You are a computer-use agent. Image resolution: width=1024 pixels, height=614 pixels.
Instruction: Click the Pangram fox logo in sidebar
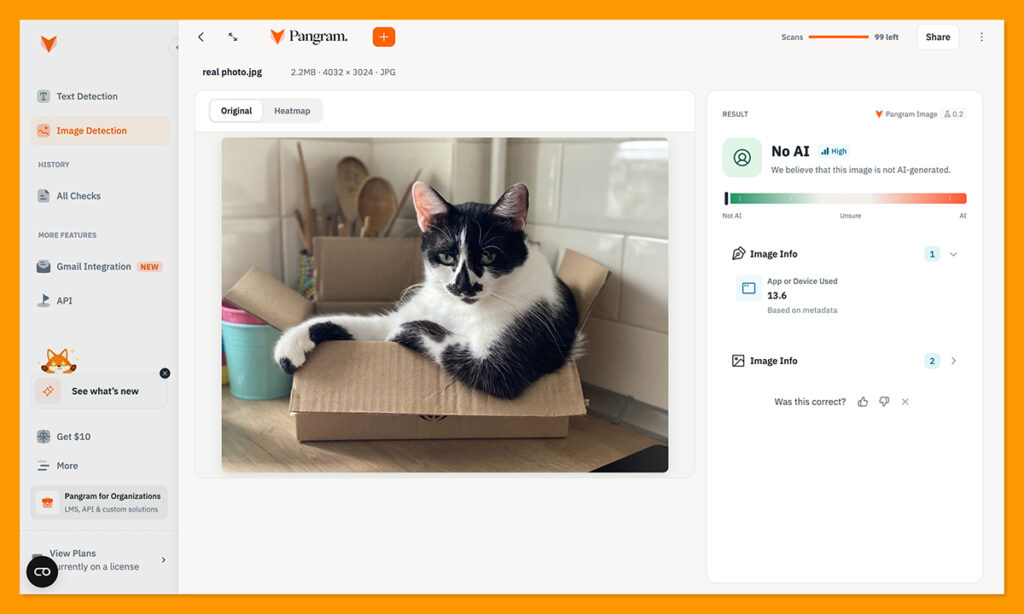(49, 44)
